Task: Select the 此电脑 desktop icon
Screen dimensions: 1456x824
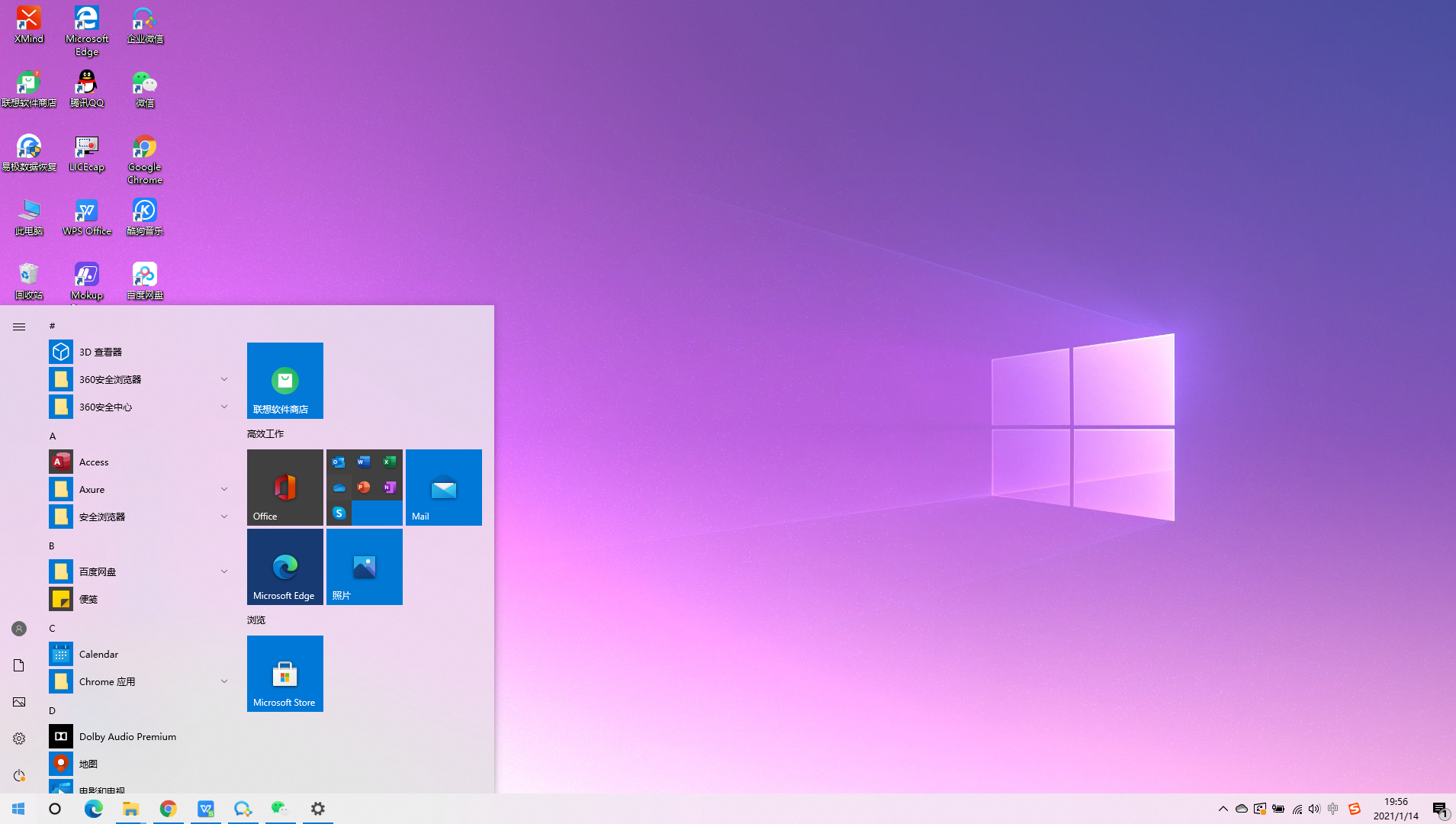Action: click(29, 217)
